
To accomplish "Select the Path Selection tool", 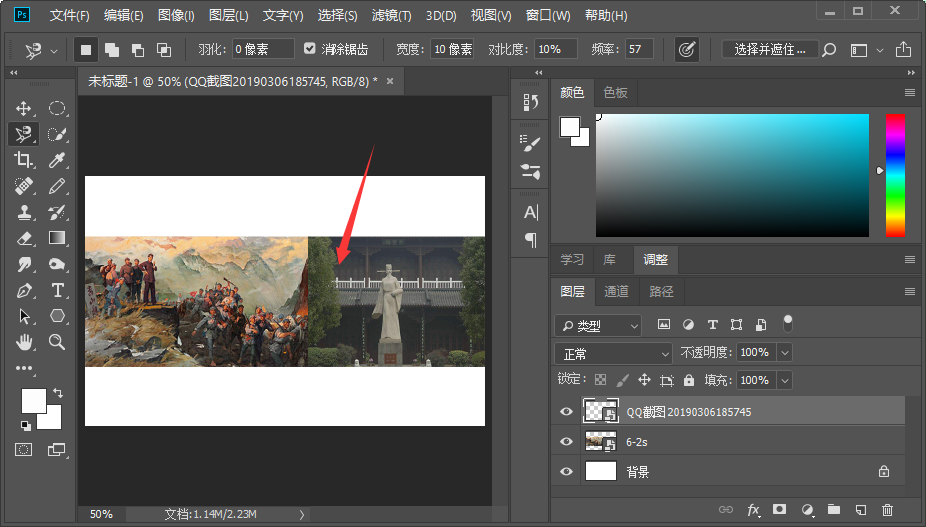I will (24, 316).
